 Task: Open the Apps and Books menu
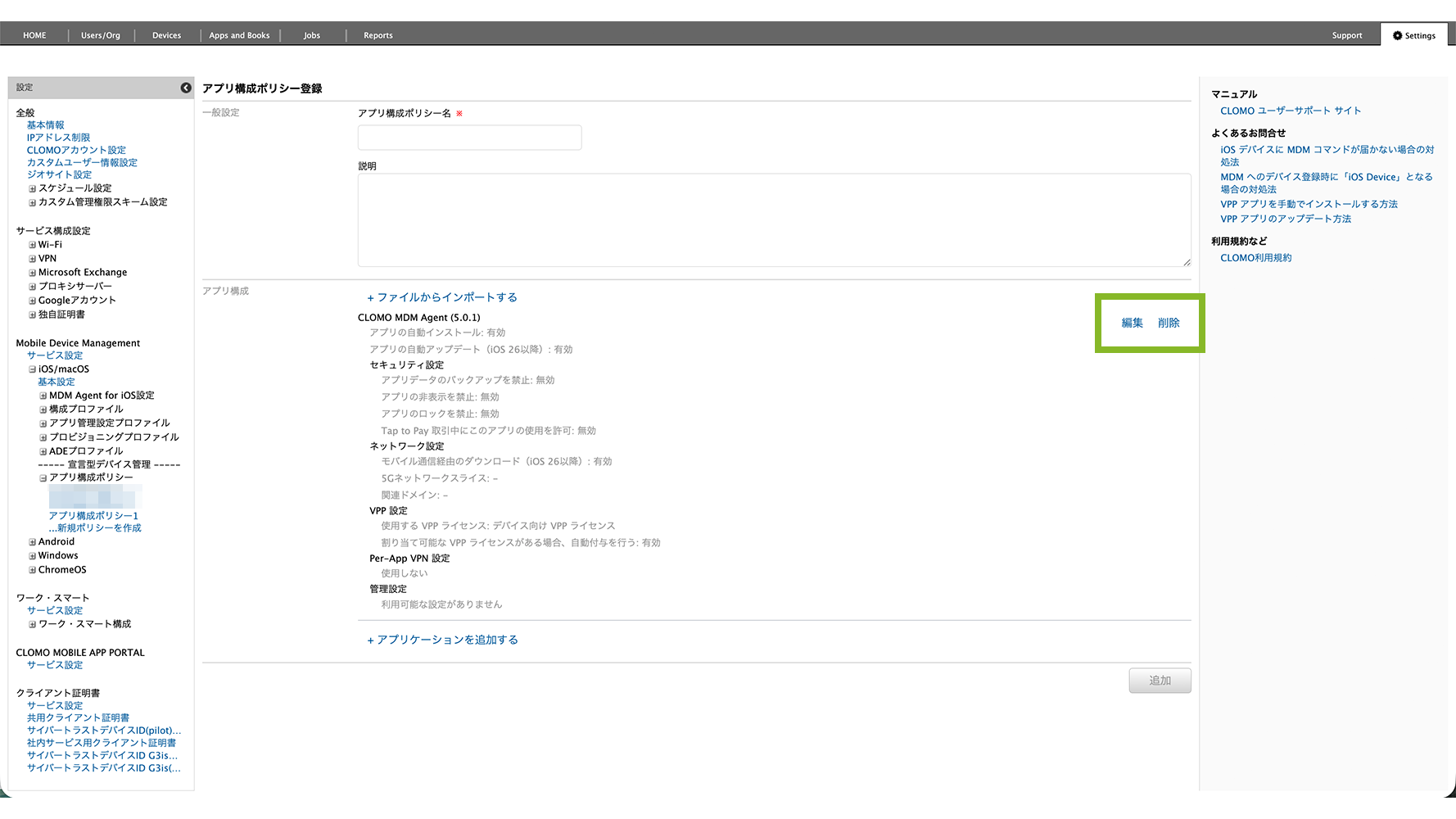tap(239, 35)
